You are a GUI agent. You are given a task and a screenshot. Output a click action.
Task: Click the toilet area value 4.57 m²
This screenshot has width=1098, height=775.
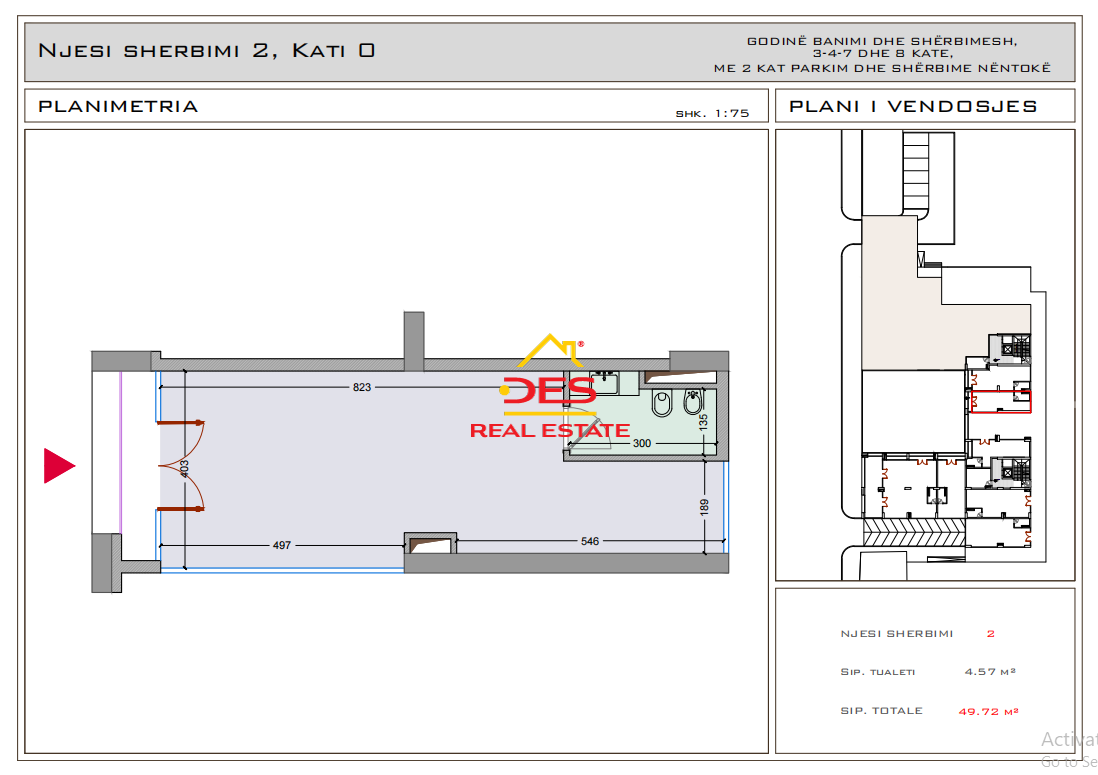[x=990, y=672]
